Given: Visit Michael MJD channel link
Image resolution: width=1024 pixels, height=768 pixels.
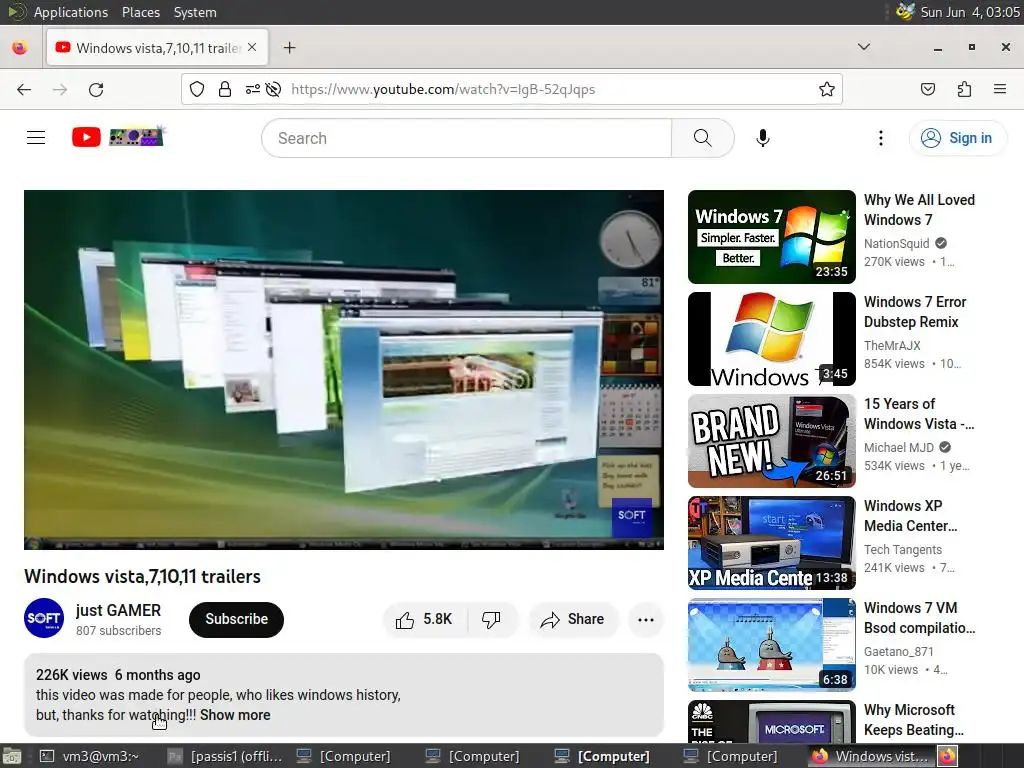Looking at the screenshot, I should pyautogui.click(x=899, y=447).
